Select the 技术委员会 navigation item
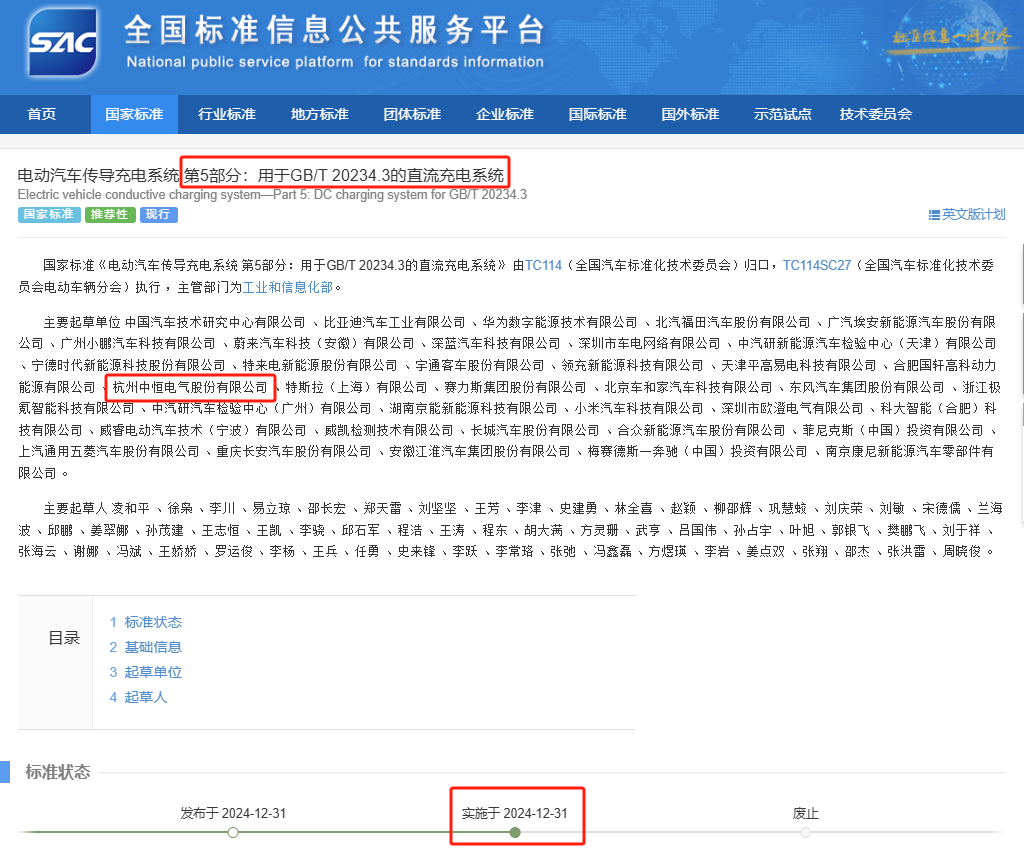1024x849 pixels. tap(876, 114)
